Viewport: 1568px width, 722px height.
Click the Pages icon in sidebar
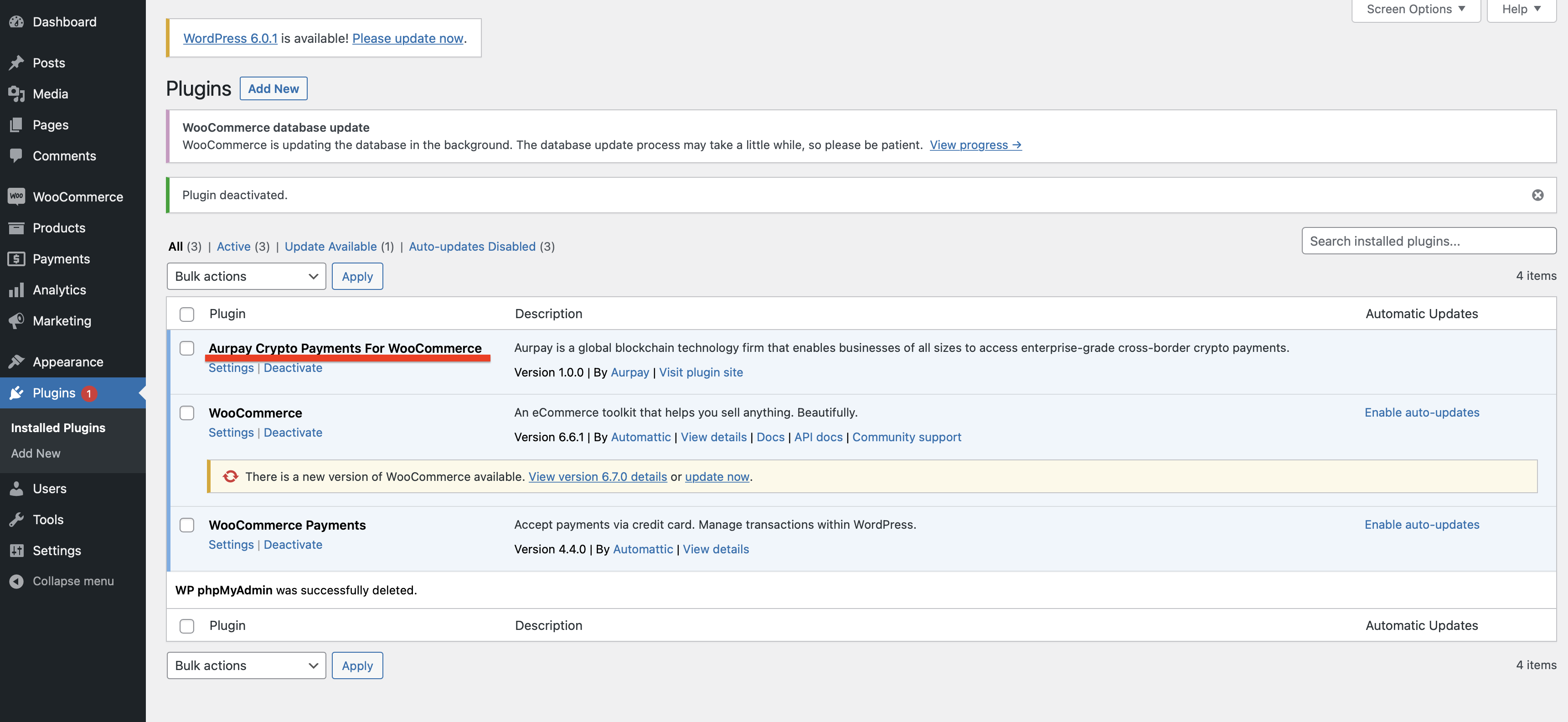(16, 125)
